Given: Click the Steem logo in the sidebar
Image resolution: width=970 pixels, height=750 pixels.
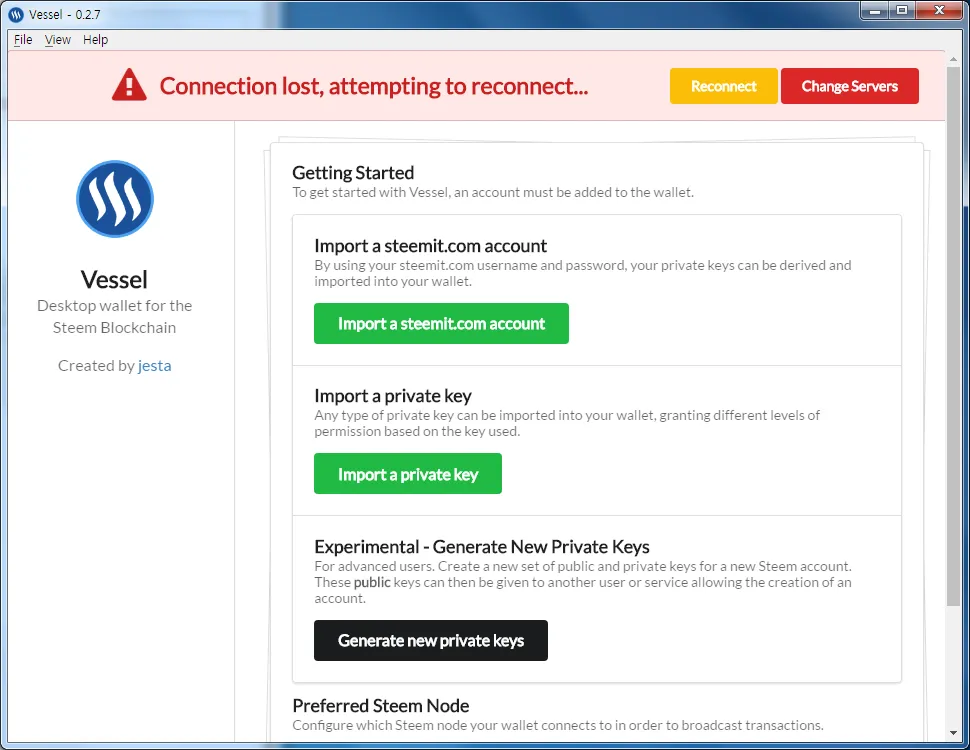Looking at the screenshot, I should (x=114, y=199).
